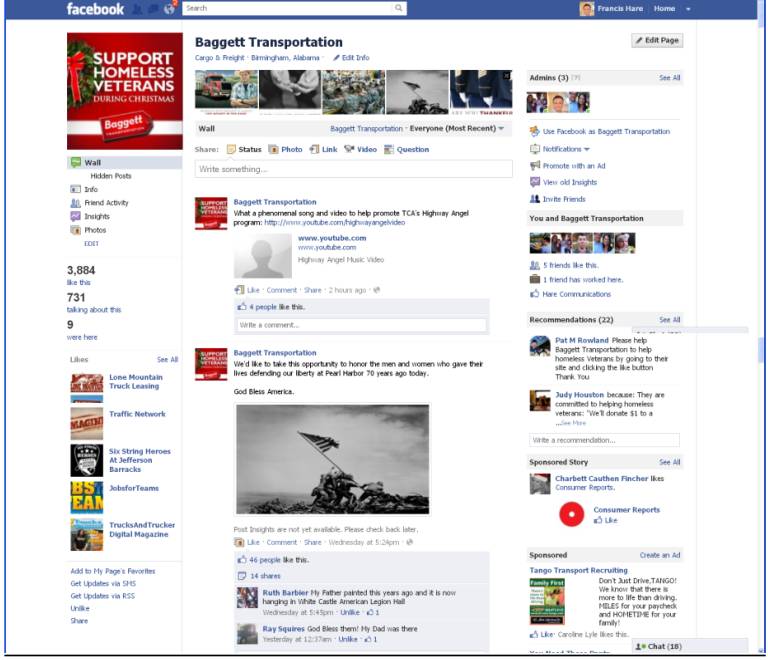
Task: Expand Everyone (Most Recent) wall filter
Action: click(x=456, y=128)
